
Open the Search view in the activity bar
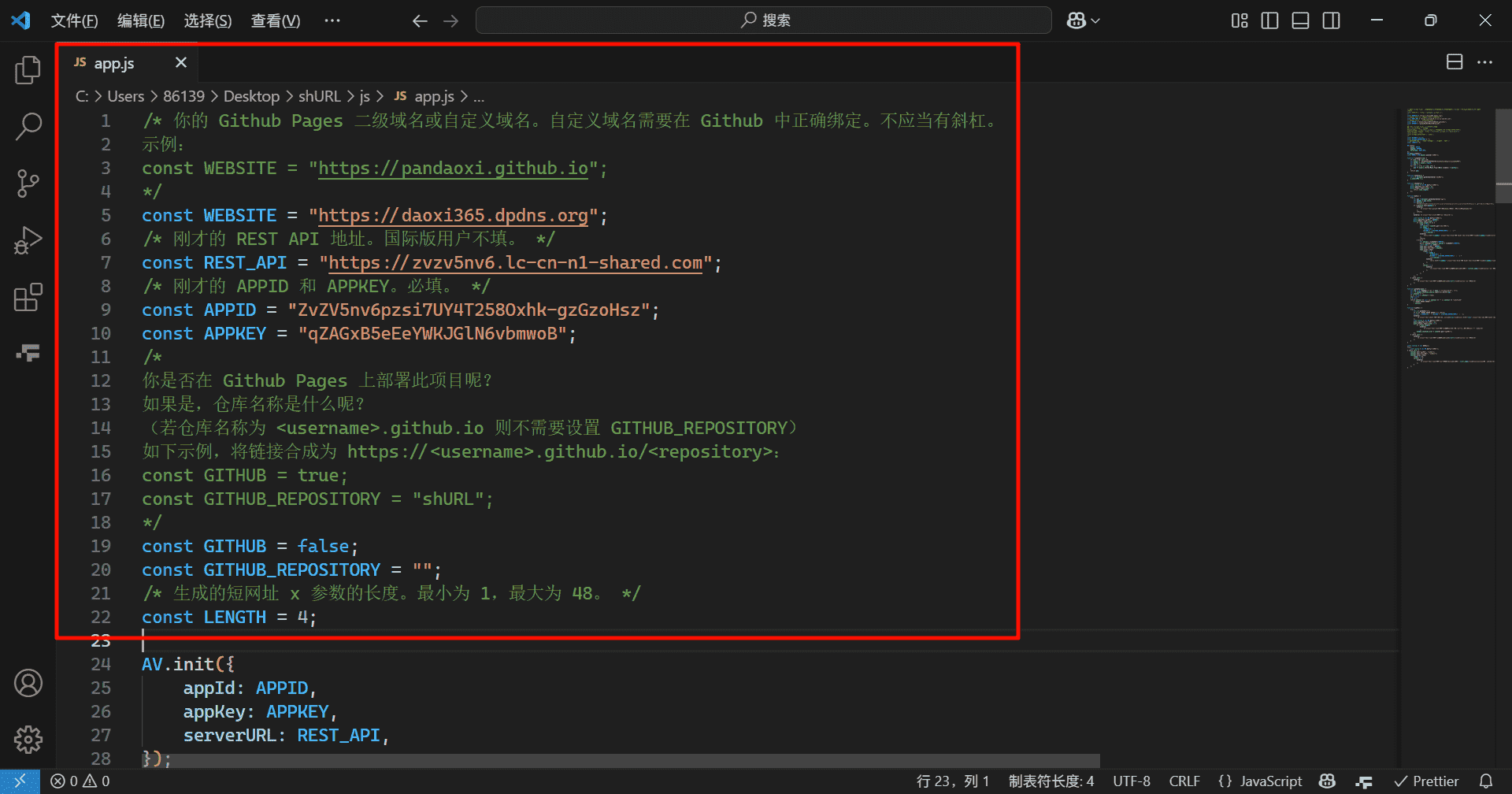pyautogui.click(x=28, y=126)
